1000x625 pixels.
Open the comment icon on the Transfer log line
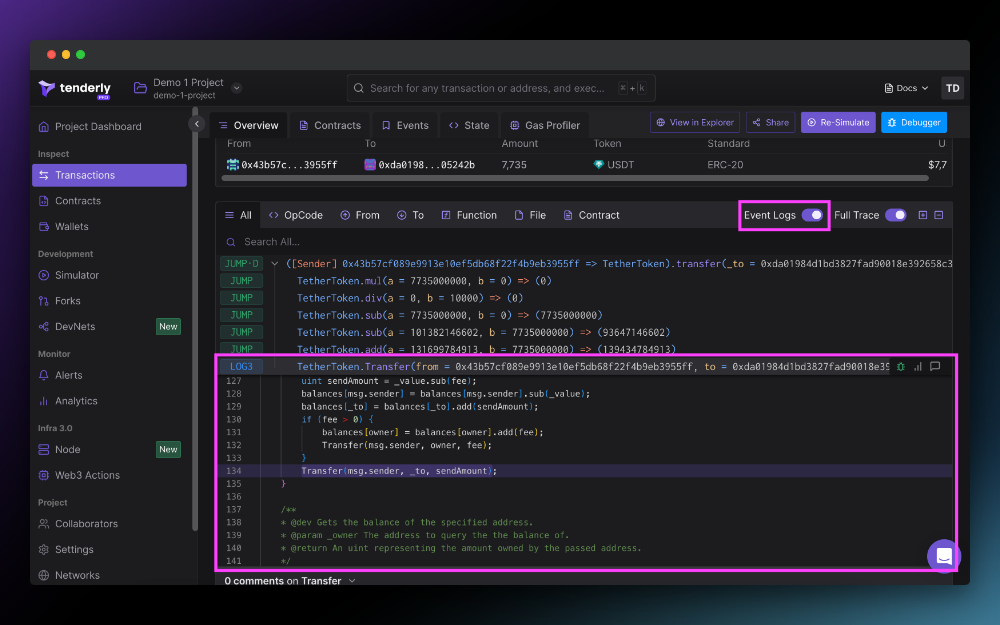pyautogui.click(x=933, y=367)
